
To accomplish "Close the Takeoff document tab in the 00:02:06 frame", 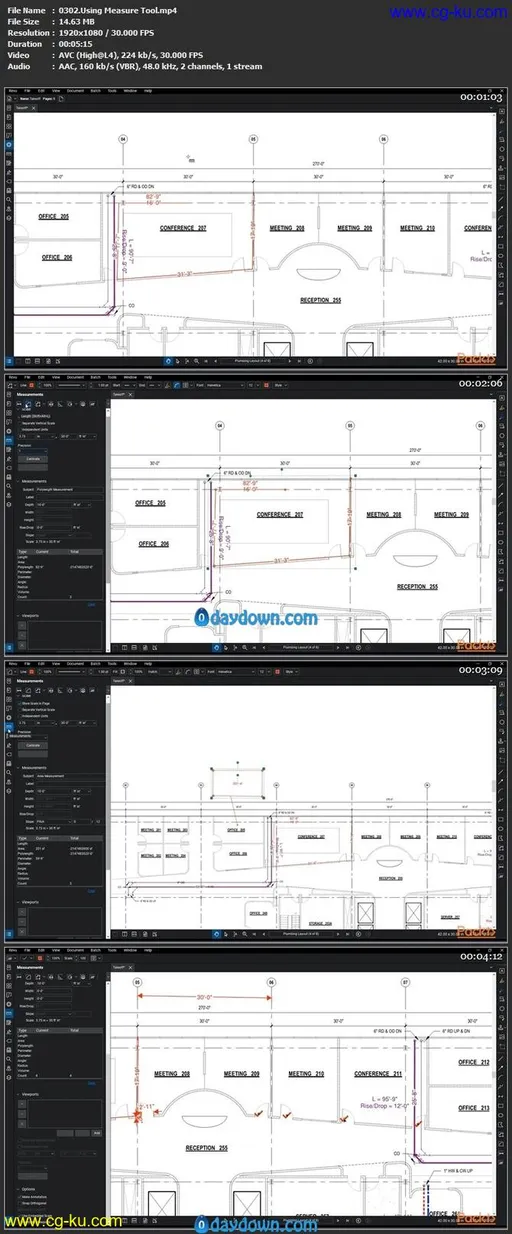I will pyautogui.click(x=131, y=394).
